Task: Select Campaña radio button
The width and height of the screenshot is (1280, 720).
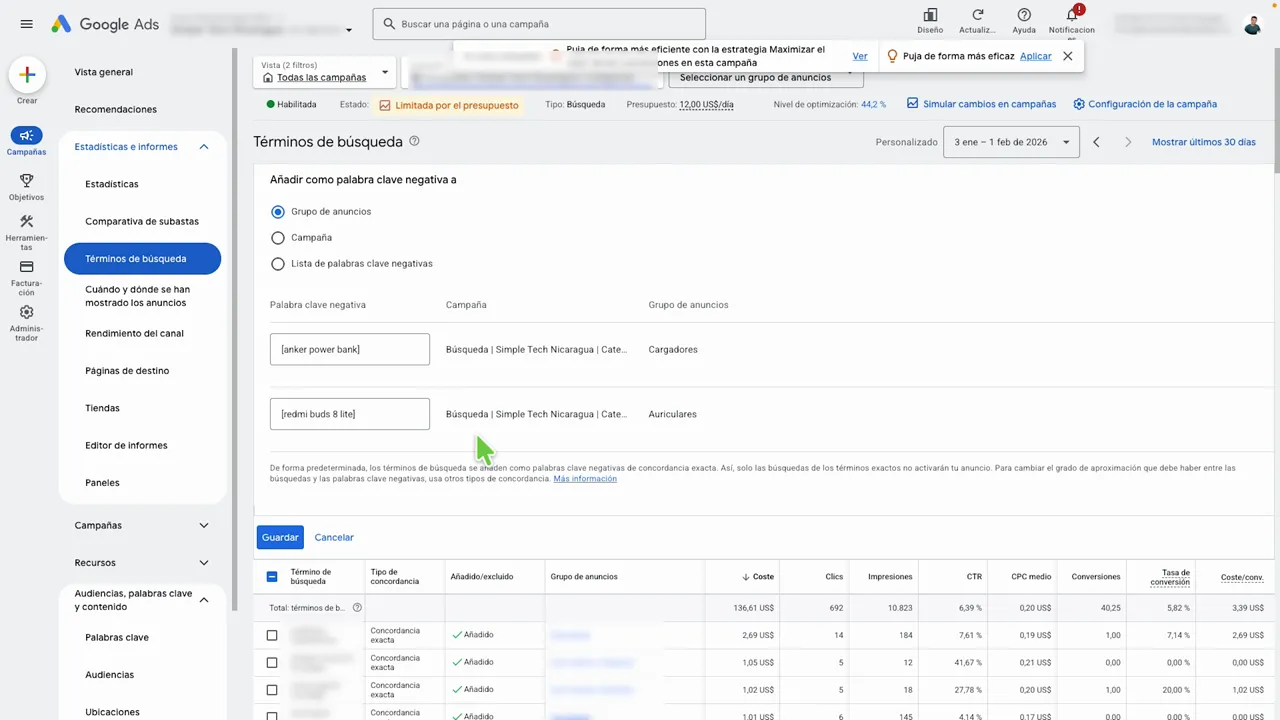Action: pyautogui.click(x=278, y=238)
